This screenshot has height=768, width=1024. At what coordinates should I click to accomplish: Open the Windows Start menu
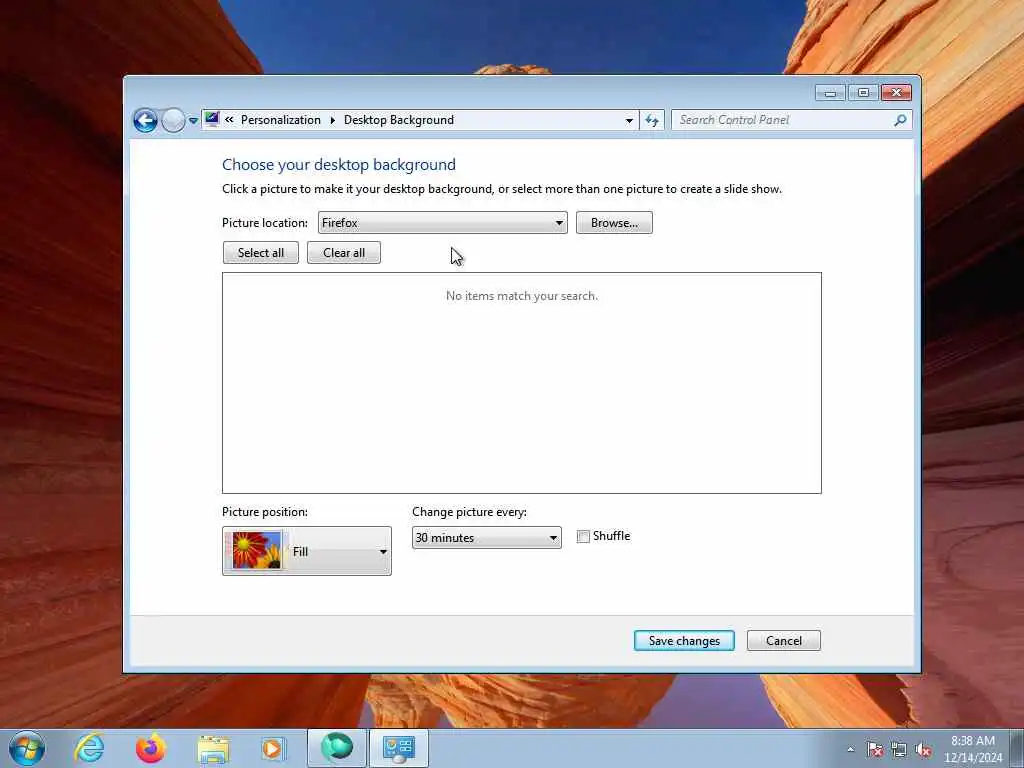(27, 748)
